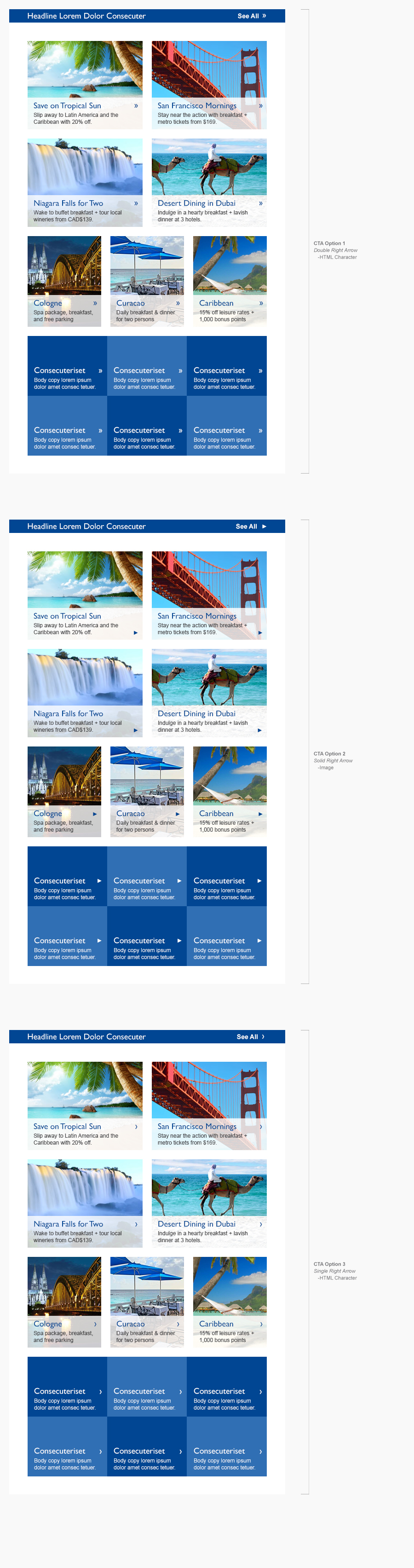Click the See All link with single chevron
The image size is (414, 1568).
tap(250, 1036)
